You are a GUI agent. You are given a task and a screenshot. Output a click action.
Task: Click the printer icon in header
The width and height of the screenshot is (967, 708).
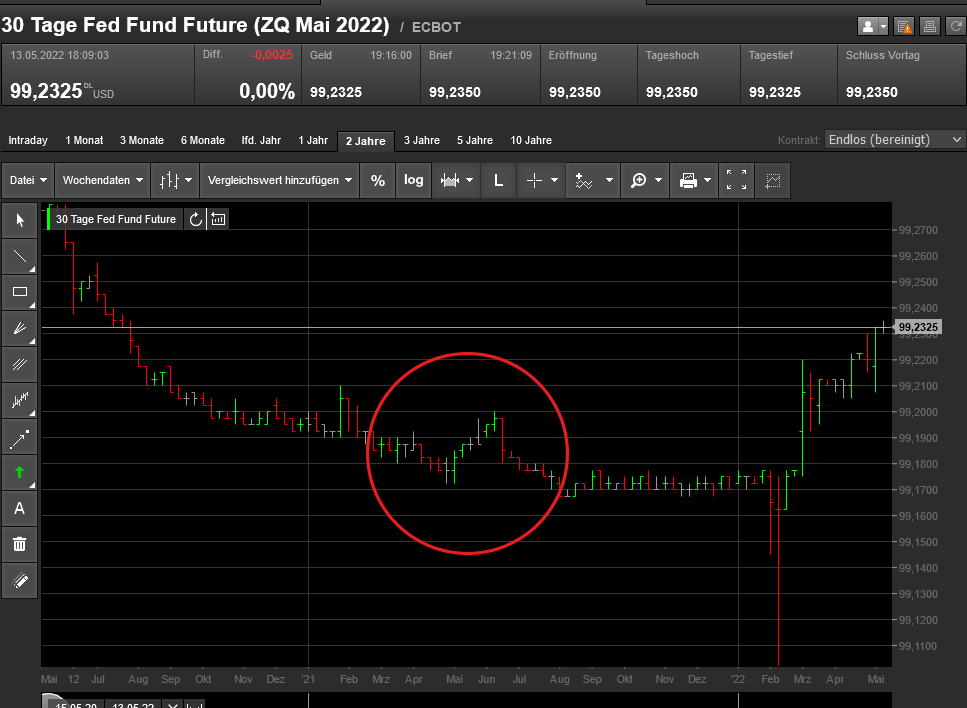pos(928,27)
